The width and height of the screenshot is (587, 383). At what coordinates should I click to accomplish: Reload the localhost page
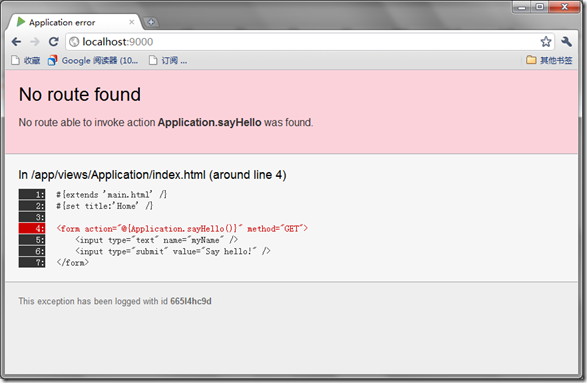click(54, 42)
